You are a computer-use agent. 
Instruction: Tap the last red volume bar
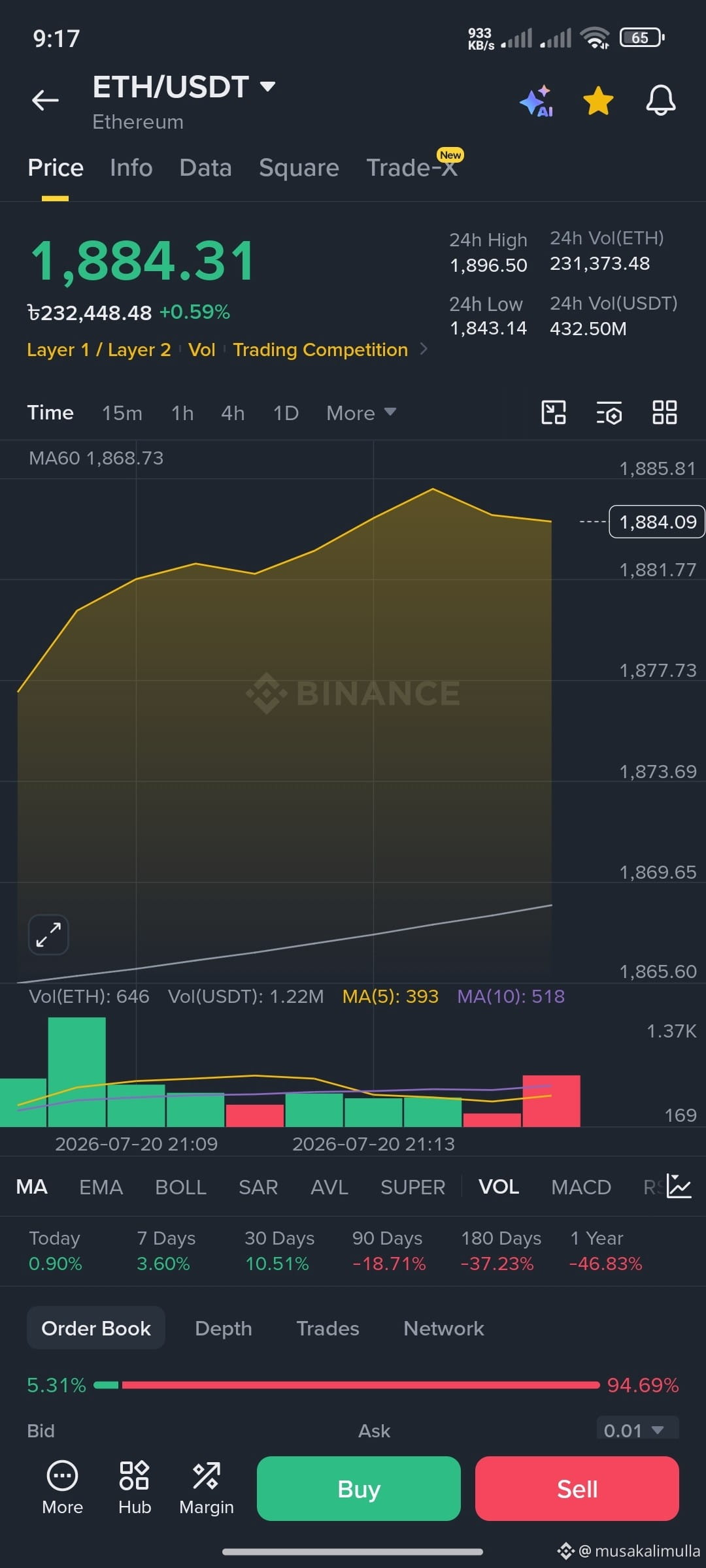point(551,1101)
